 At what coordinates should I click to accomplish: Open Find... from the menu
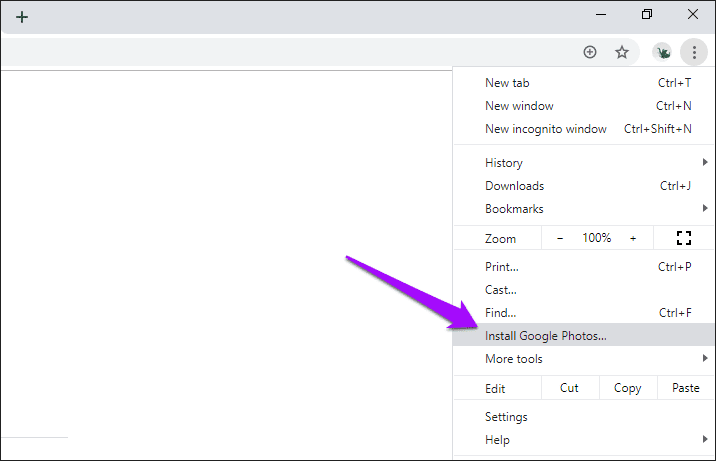click(x=584, y=313)
